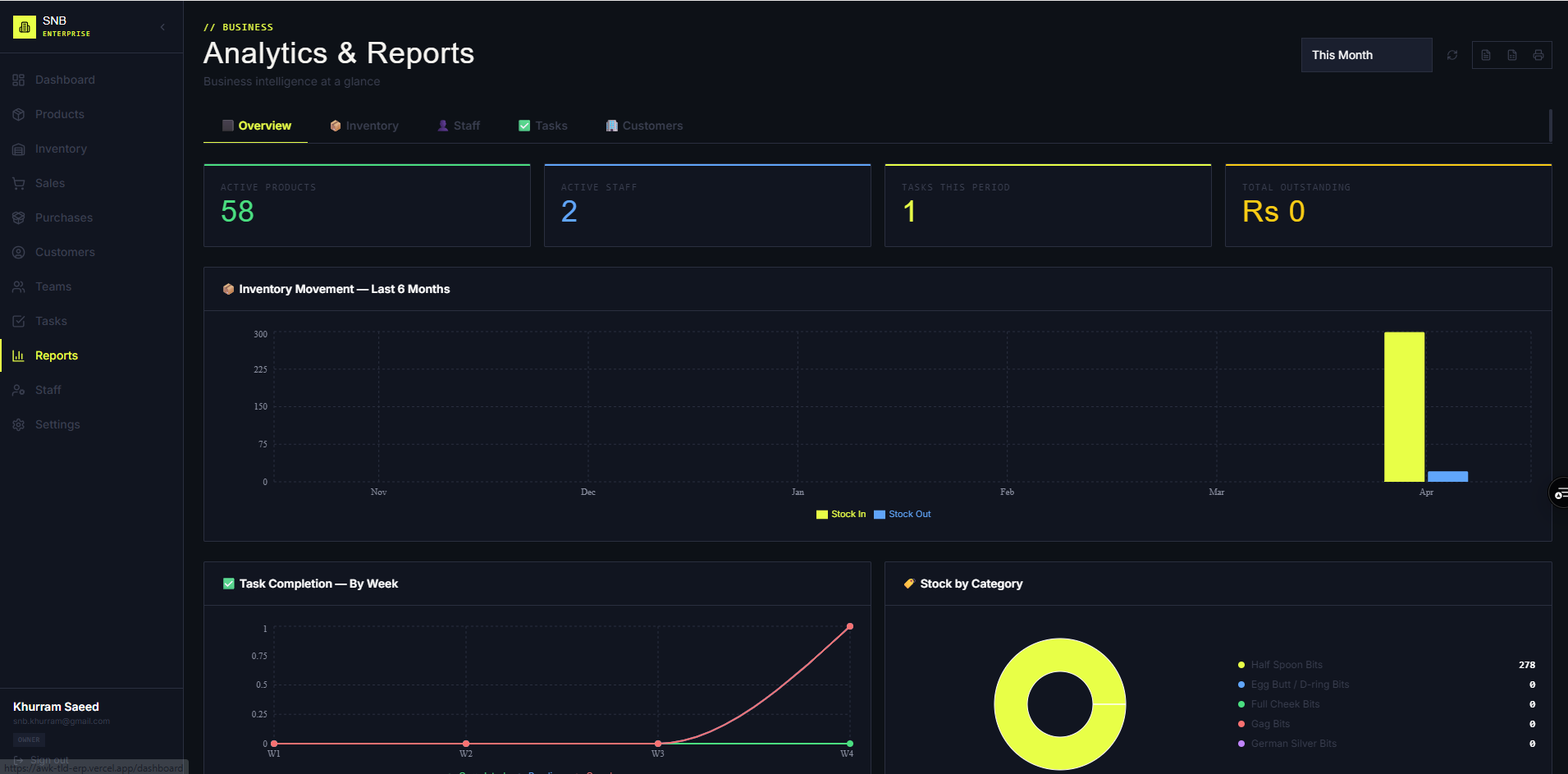Collapse the sidebar with the chevron
The width and height of the screenshot is (1568, 774).
click(x=162, y=27)
